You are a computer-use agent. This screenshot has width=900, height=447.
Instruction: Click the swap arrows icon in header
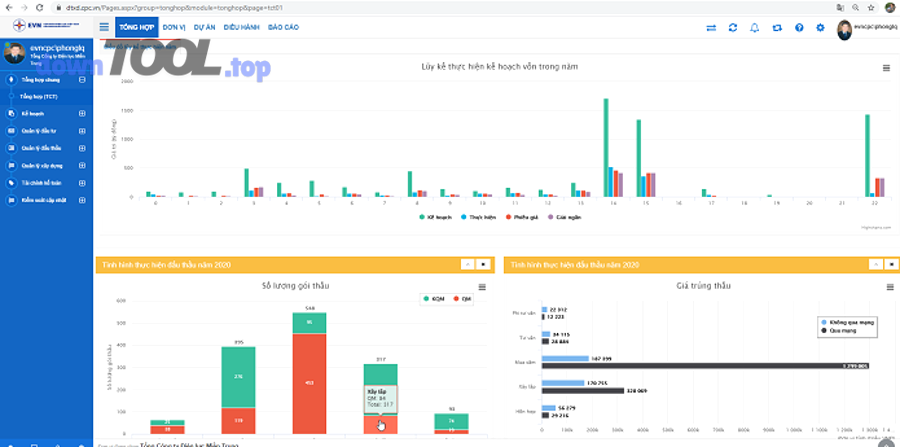[x=711, y=27]
